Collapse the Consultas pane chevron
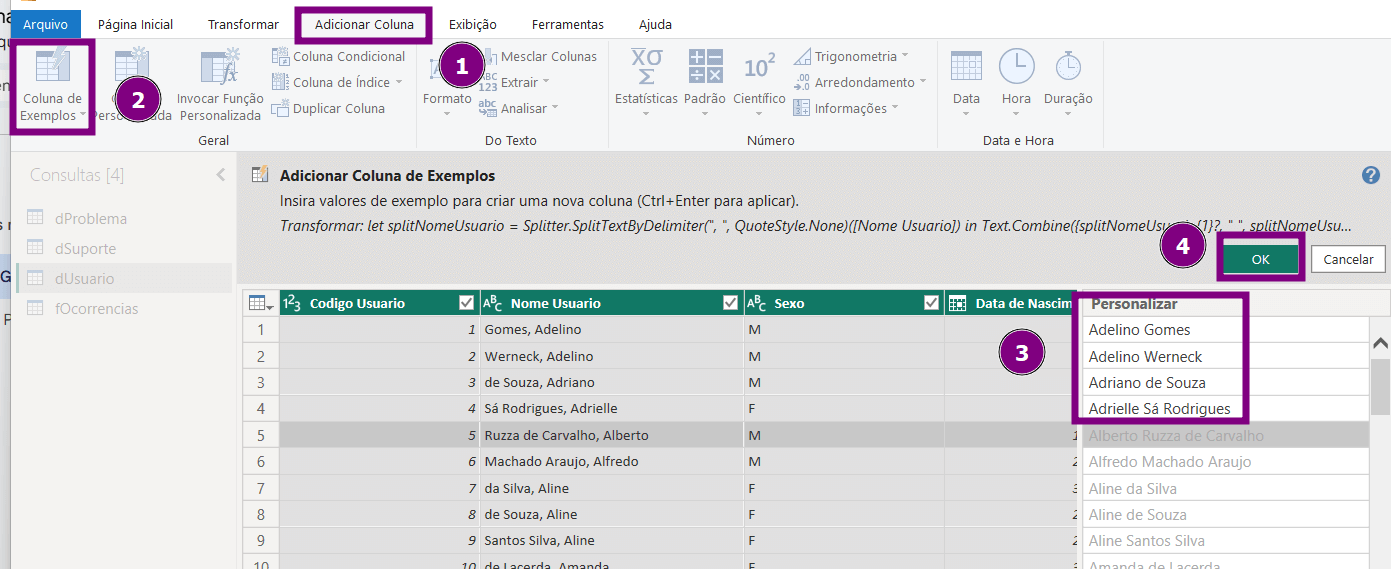 coord(221,175)
